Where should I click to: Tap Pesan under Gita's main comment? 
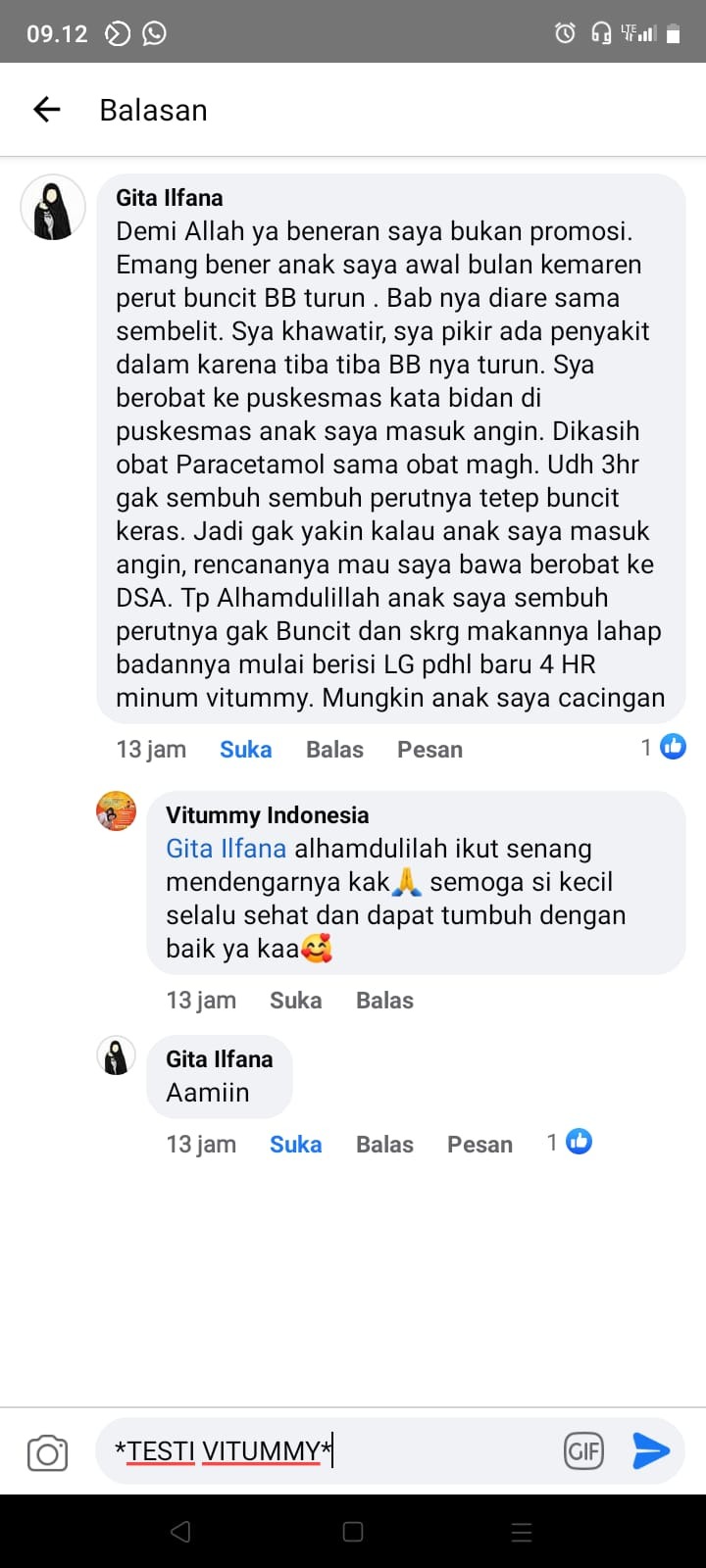click(429, 750)
